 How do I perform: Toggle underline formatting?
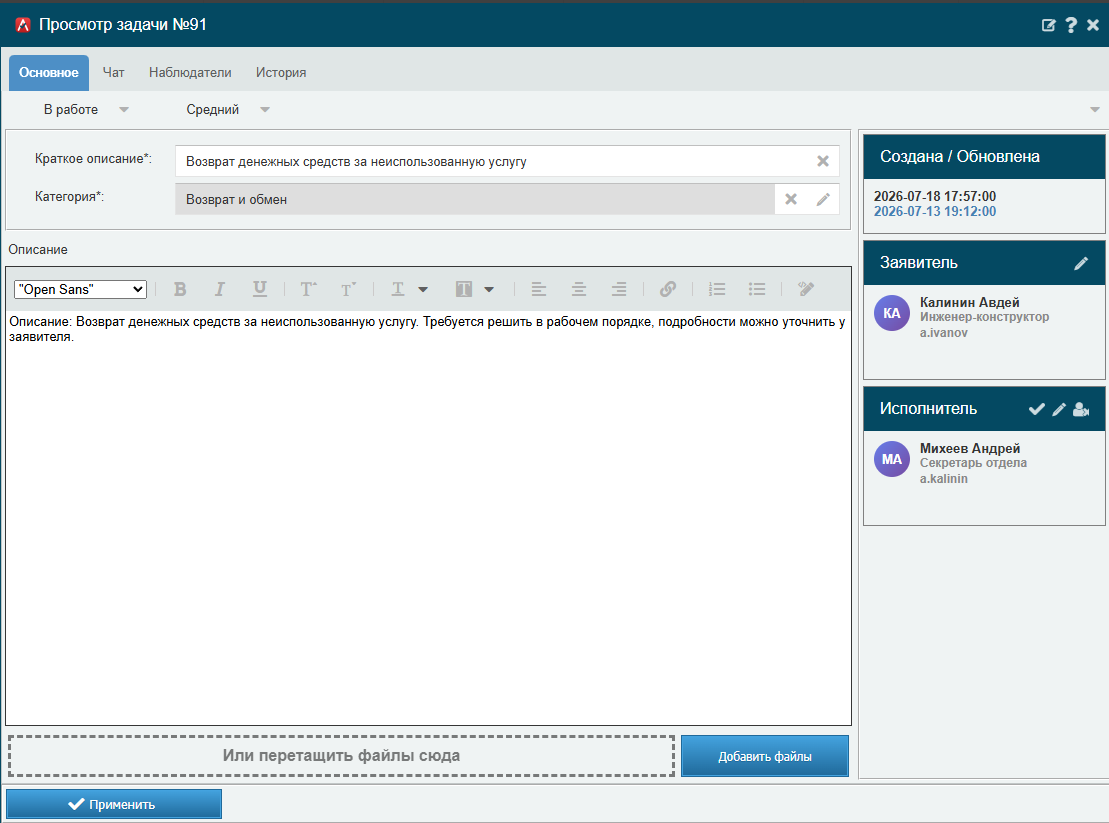click(x=260, y=289)
